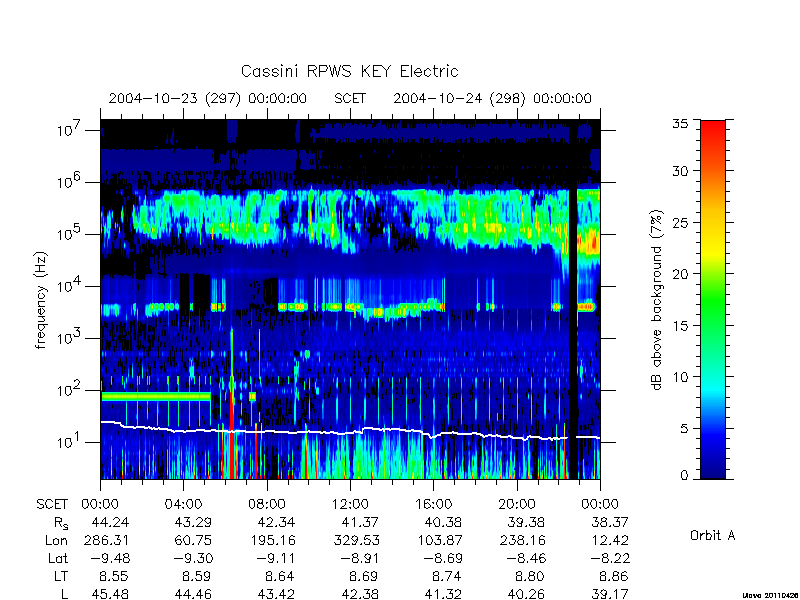The height and width of the screenshot is (600, 800).
Task: Click the L value '39.17'
Action: (610, 594)
